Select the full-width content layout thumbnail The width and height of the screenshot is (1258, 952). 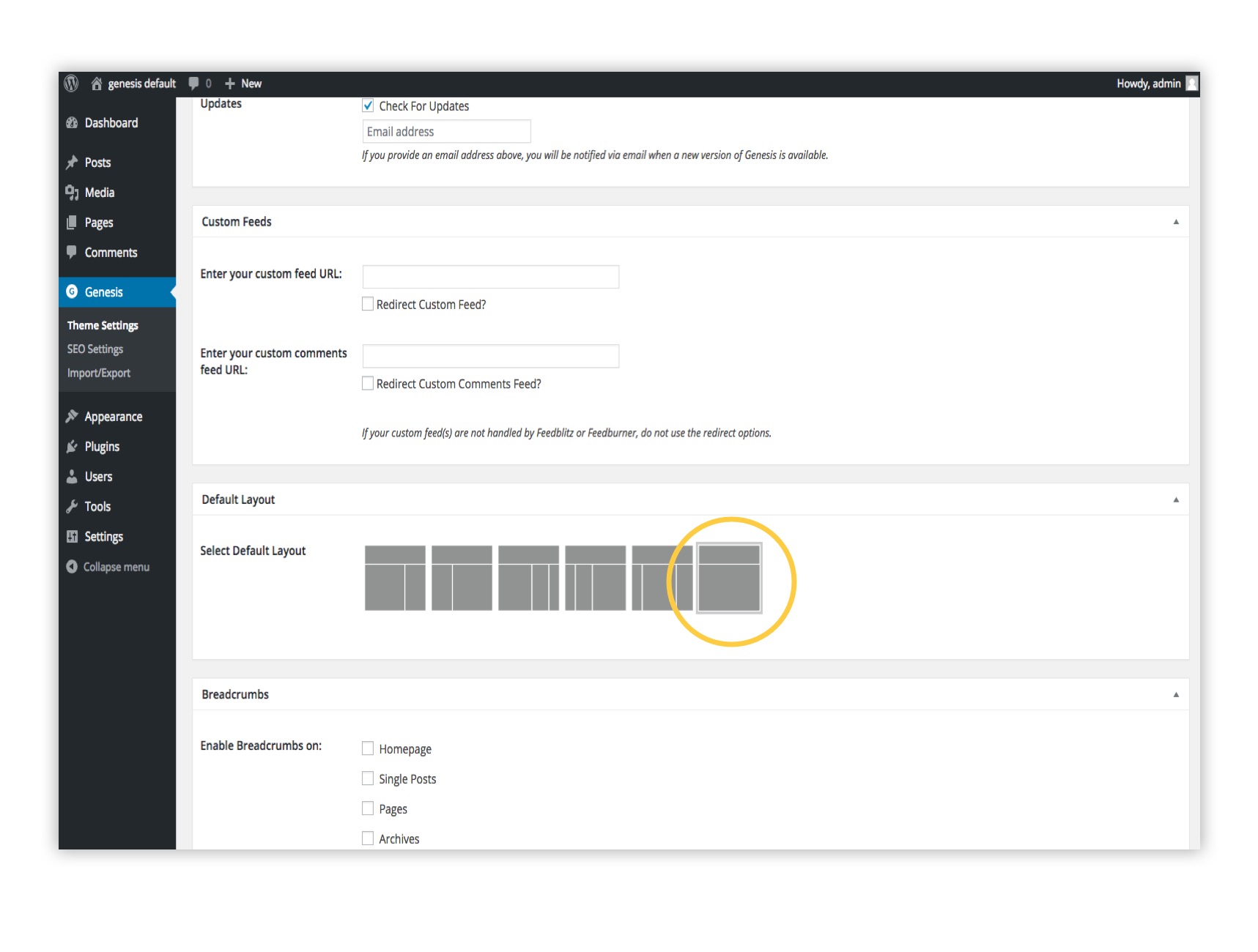click(729, 578)
